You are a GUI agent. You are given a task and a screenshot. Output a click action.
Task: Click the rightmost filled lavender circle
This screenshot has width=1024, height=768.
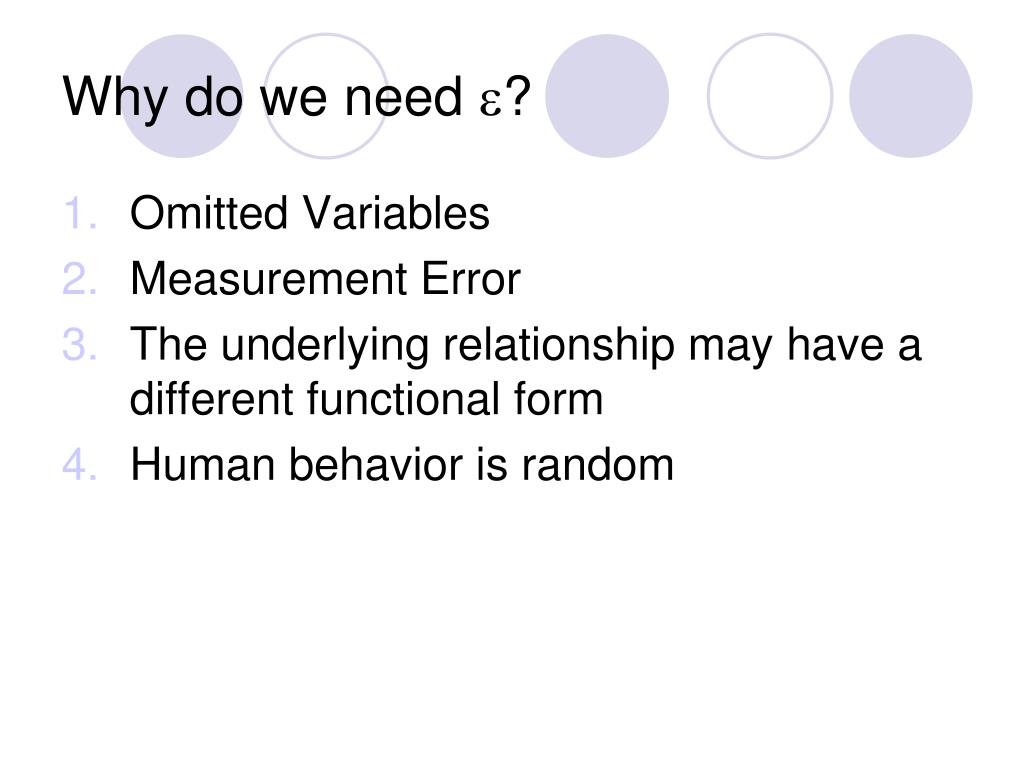tap(910, 96)
